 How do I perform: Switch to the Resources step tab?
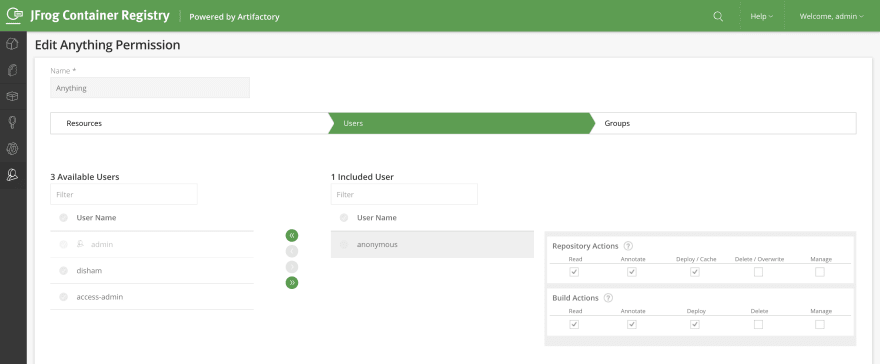pos(189,123)
